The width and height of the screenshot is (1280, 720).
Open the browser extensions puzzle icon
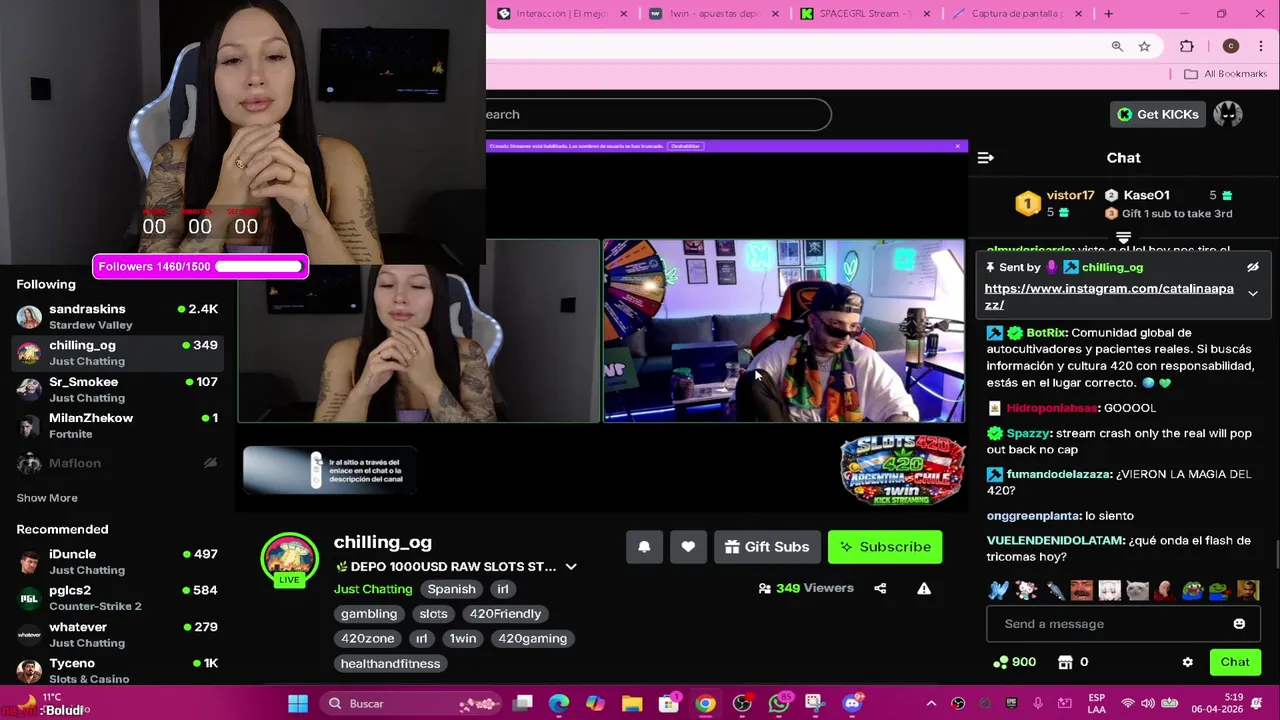point(1187,46)
